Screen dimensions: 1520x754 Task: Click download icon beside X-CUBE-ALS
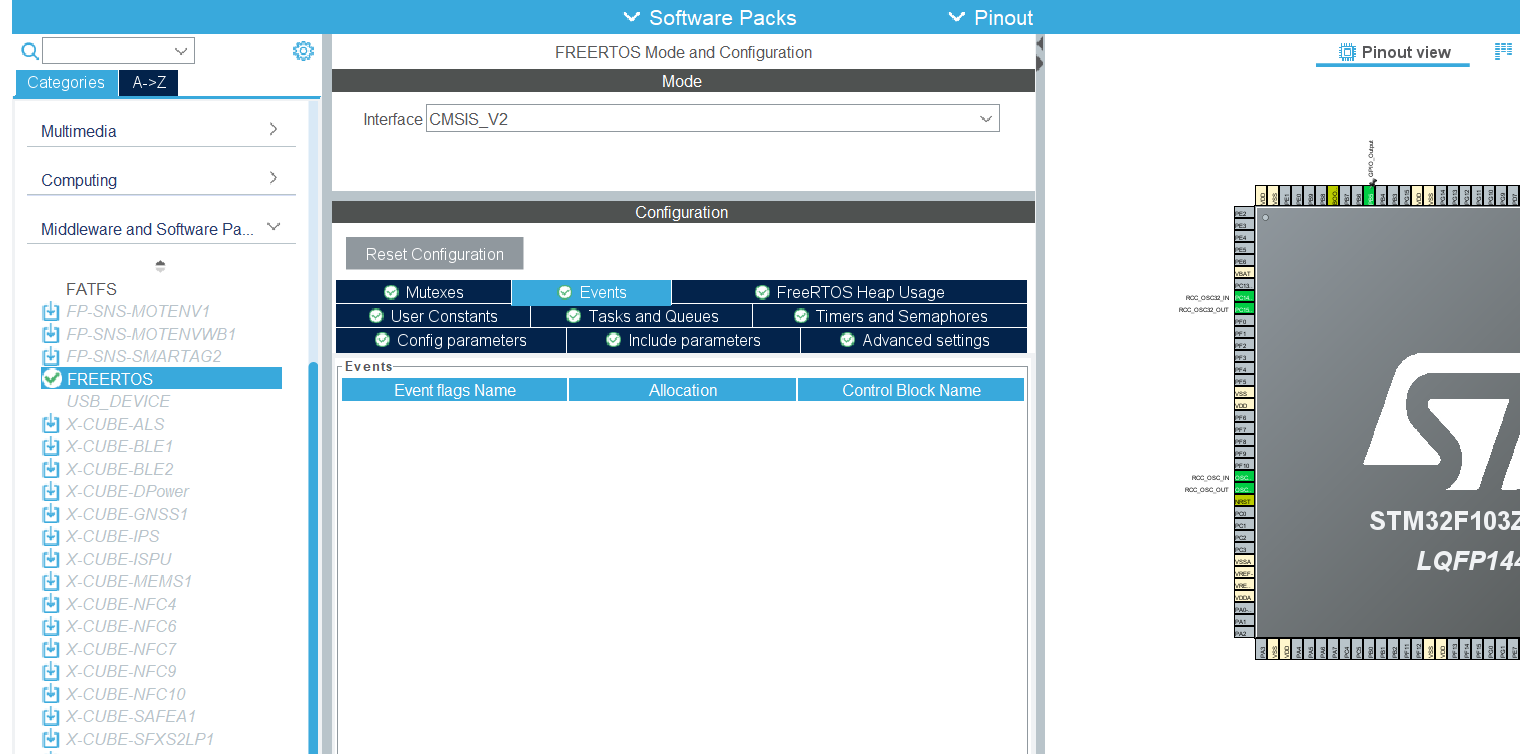tap(51, 424)
